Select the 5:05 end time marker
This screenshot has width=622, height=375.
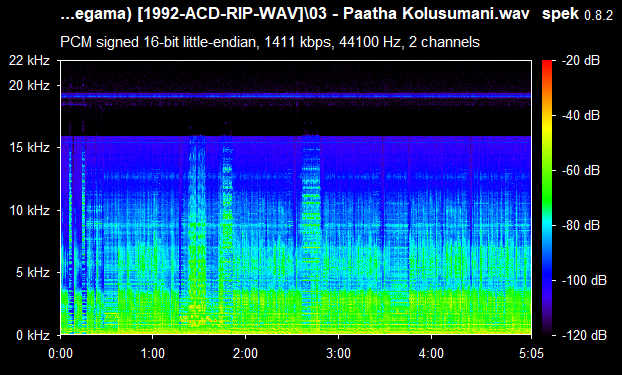click(x=531, y=353)
